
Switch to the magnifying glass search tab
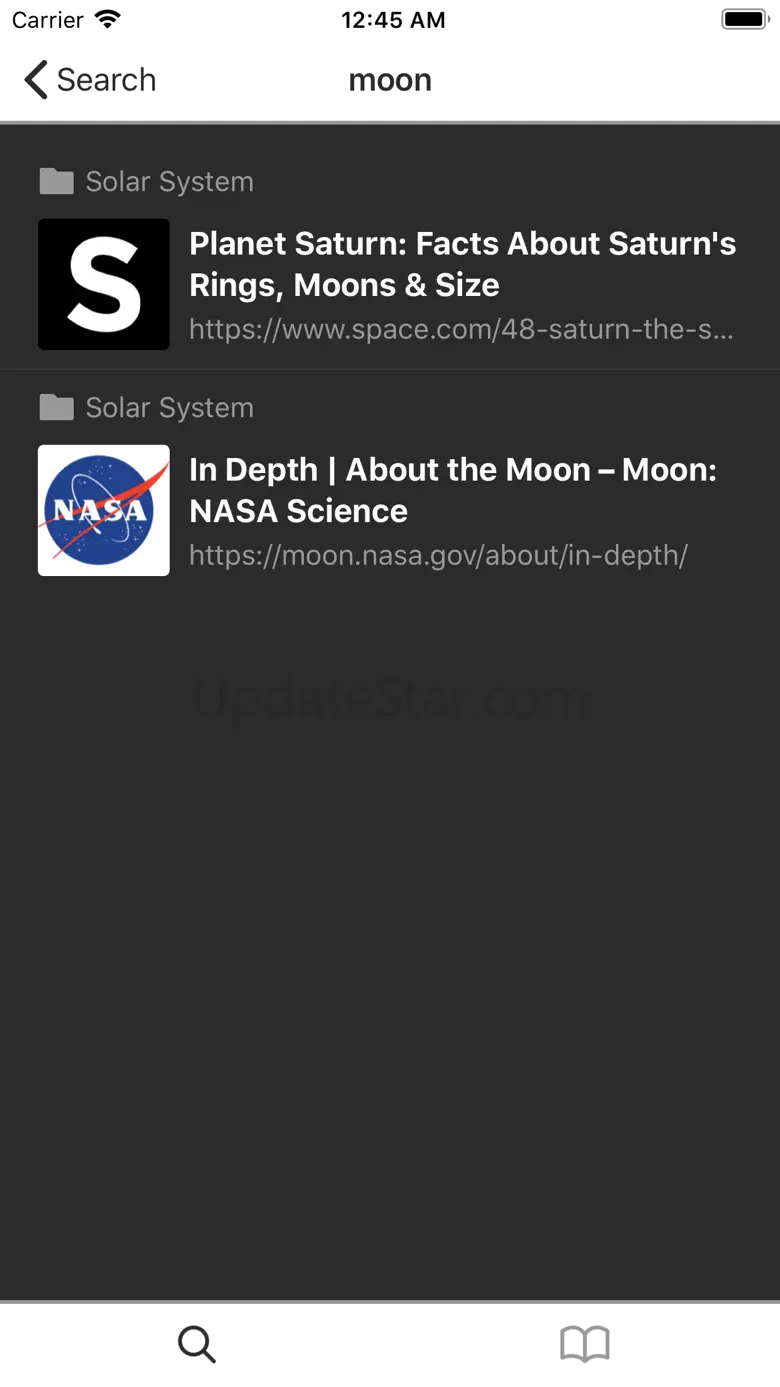coord(196,1345)
